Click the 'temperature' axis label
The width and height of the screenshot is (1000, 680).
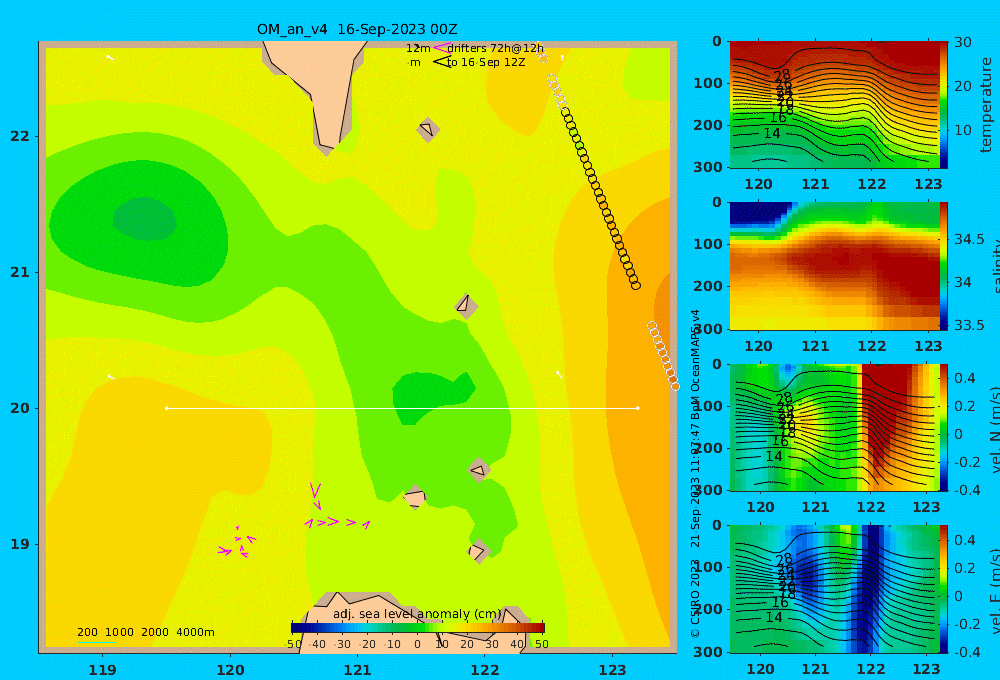point(987,105)
